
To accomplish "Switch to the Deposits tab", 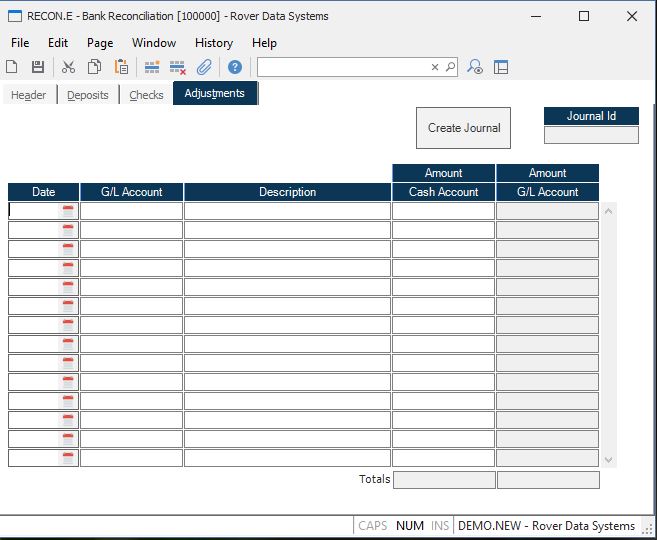I will pyautogui.click(x=88, y=95).
